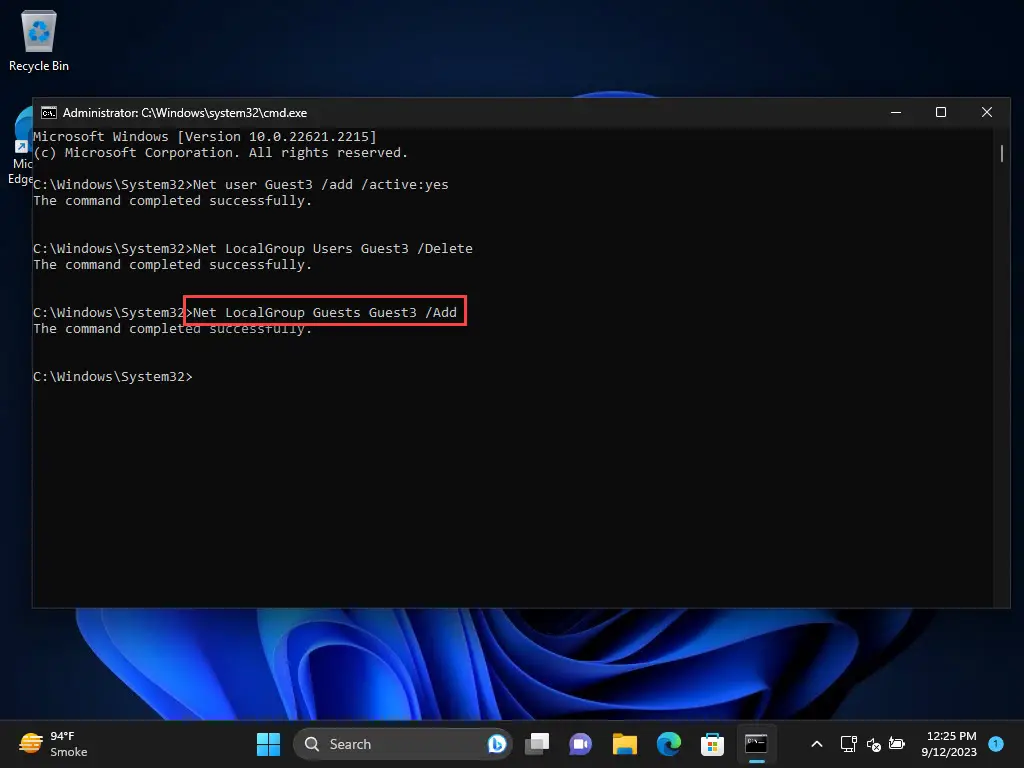Click the Microsoft Corporation copyright line
Image resolution: width=1024 pixels, height=768 pixels.
click(x=220, y=153)
